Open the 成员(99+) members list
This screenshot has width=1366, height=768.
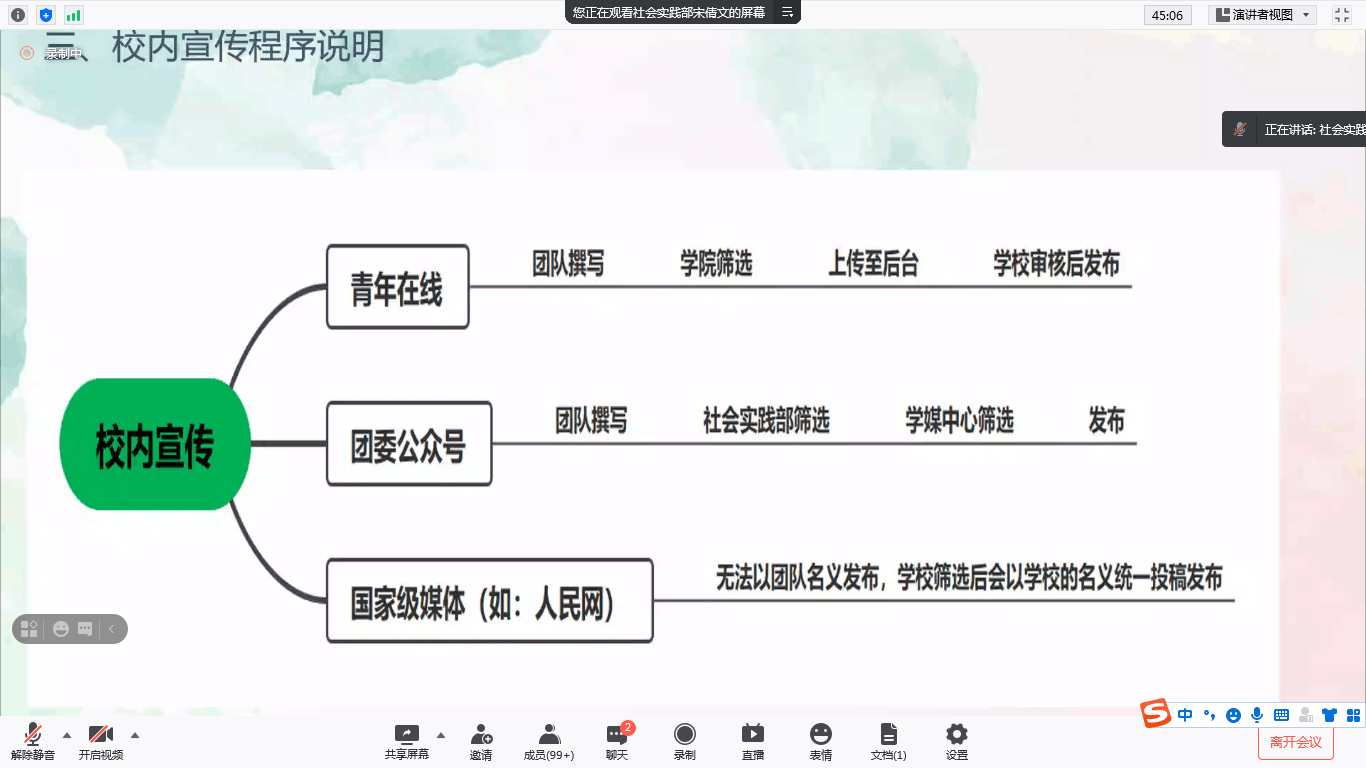[x=549, y=741]
